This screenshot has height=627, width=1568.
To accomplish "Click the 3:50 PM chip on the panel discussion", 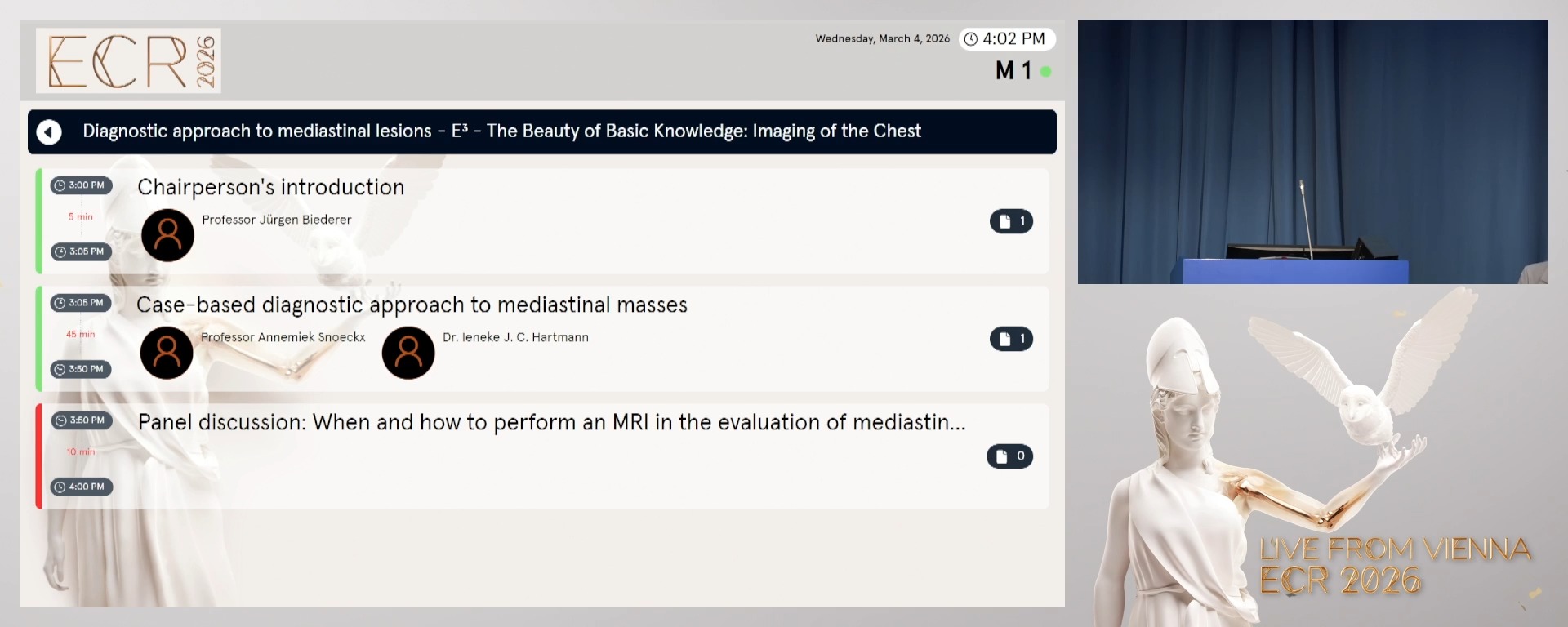I will (80, 420).
